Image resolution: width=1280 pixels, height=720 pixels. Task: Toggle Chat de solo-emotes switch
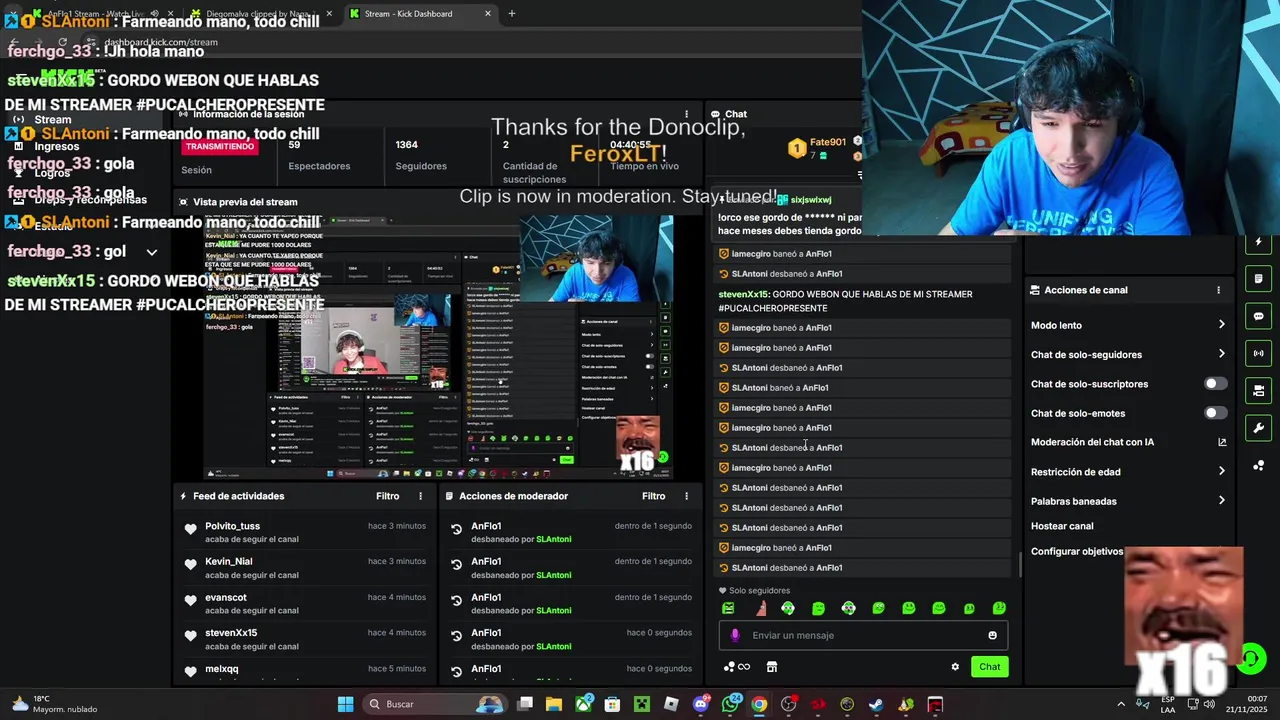coord(1215,413)
